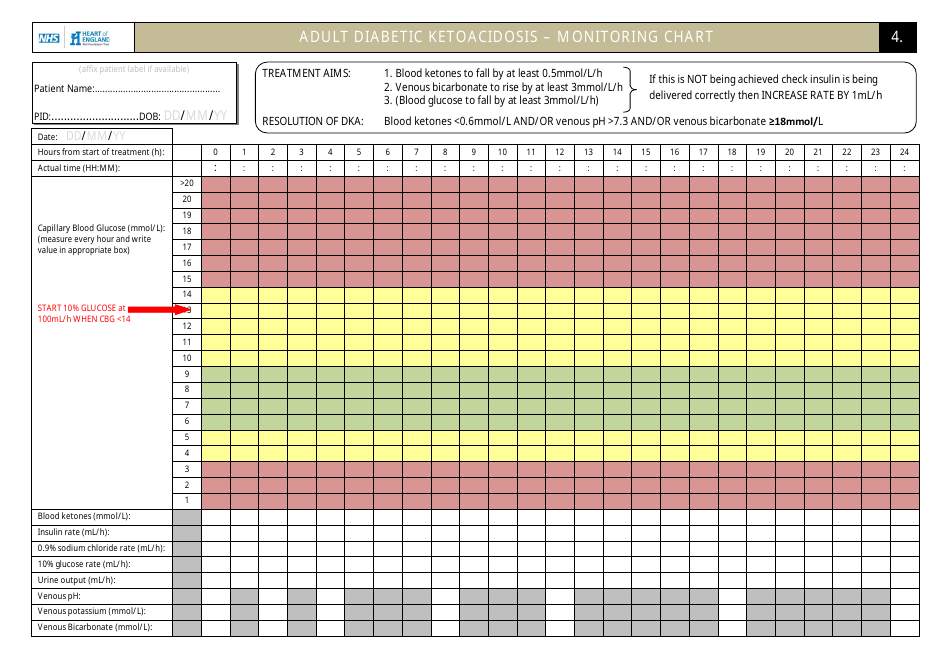The image size is (950, 672).
Task: Click the 'Urine output (mL/h)' row heading
Action: click(78, 579)
